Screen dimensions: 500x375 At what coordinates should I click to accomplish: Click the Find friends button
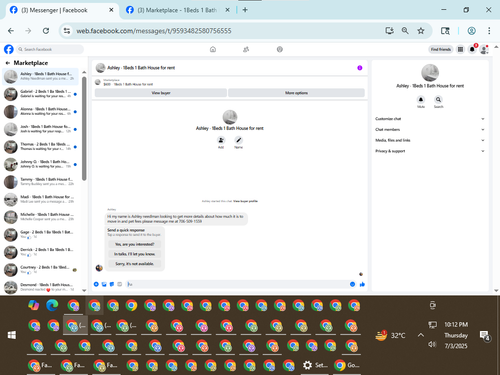tap(441, 49)
